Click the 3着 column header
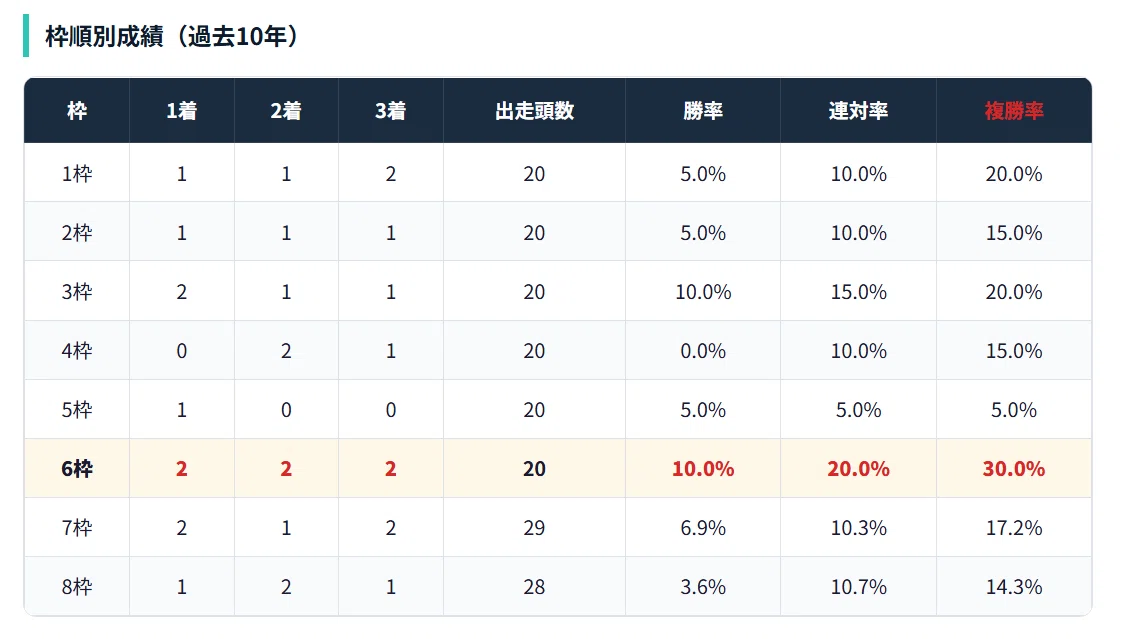Viewport: 1126px width, 639px height. pos(391,111)
